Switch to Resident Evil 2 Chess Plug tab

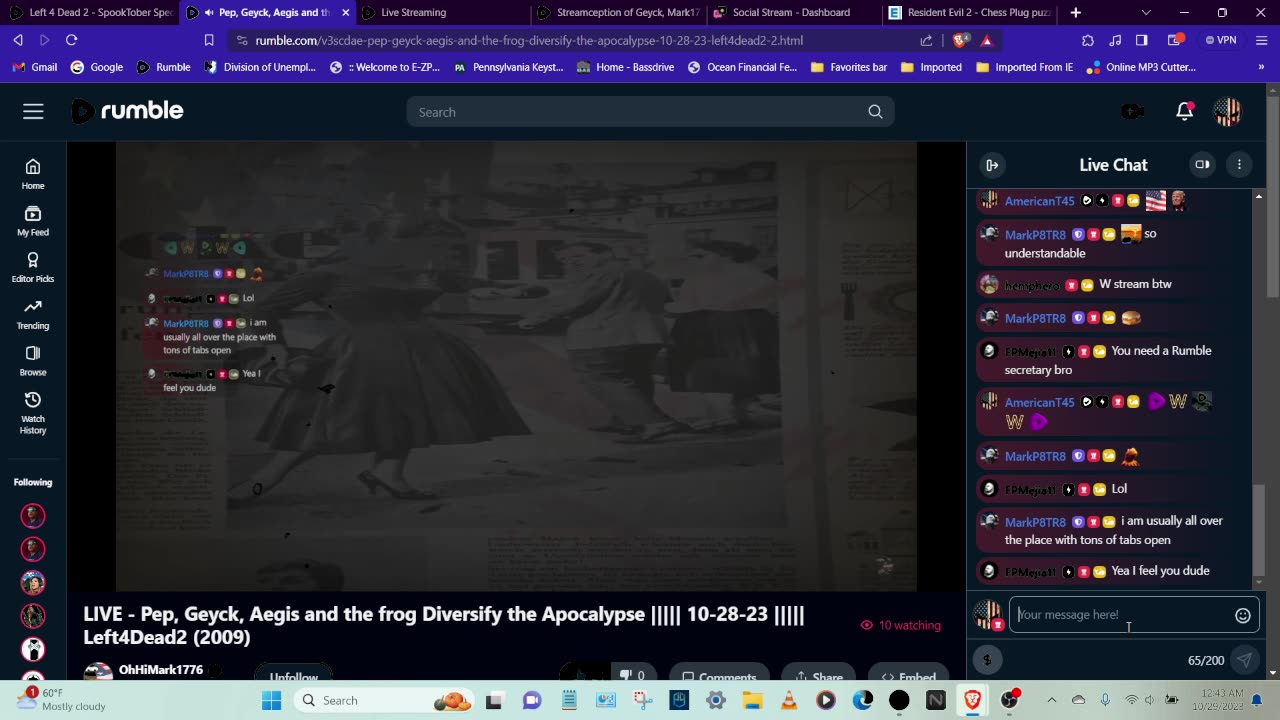970,13
